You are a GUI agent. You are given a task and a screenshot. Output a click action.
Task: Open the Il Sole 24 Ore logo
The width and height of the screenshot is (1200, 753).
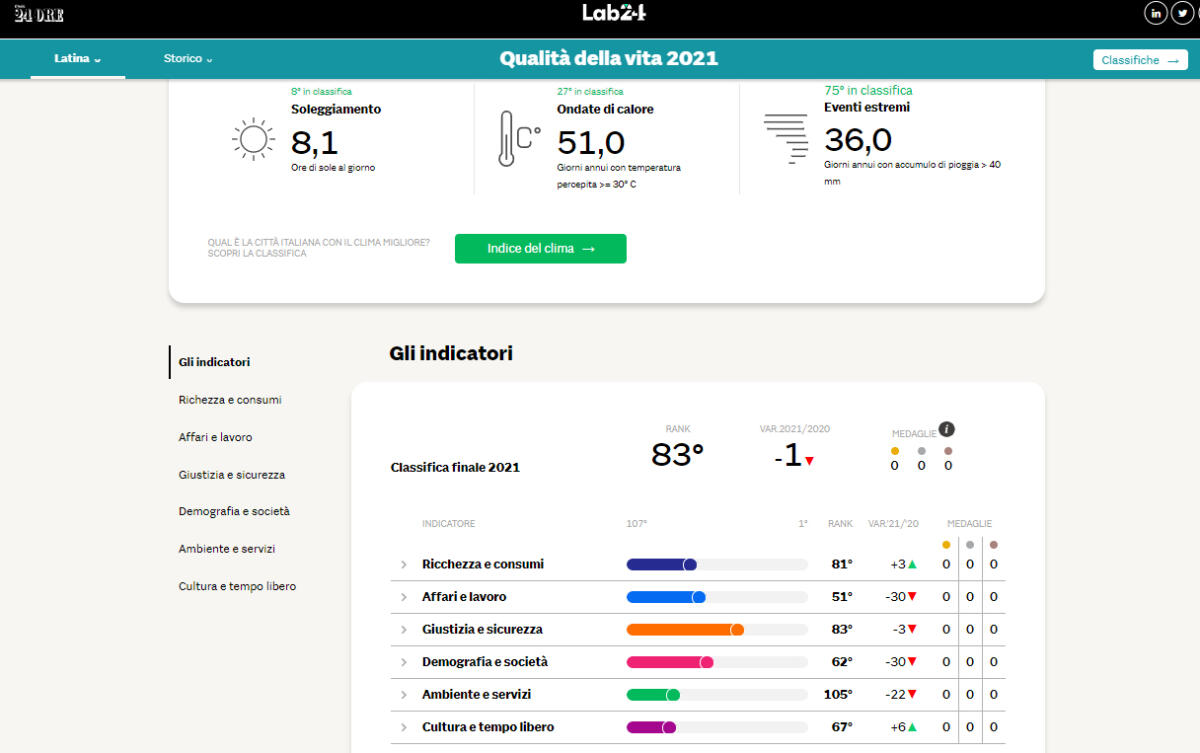(39, 14)
